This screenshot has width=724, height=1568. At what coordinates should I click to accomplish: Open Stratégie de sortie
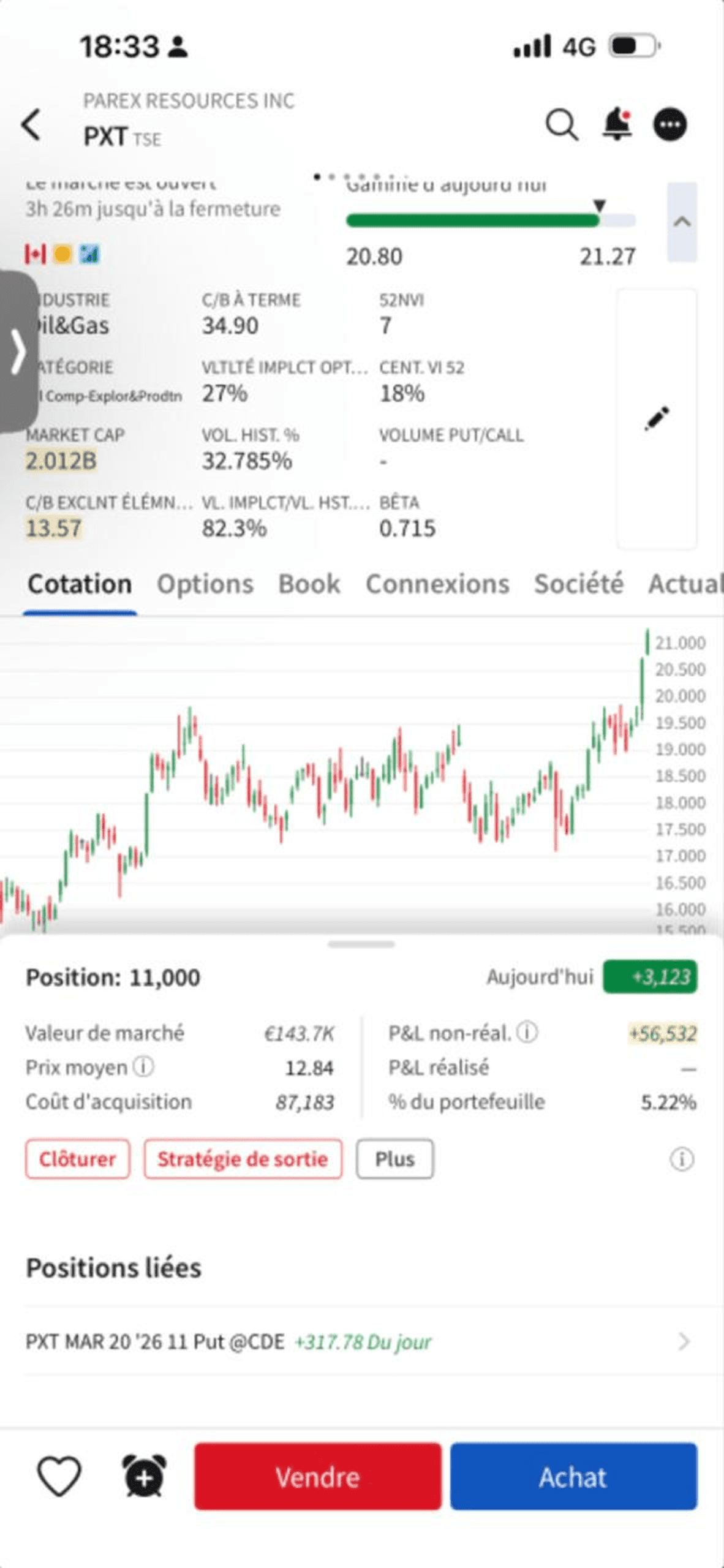pyautogui.click(x=243, y=1159)
